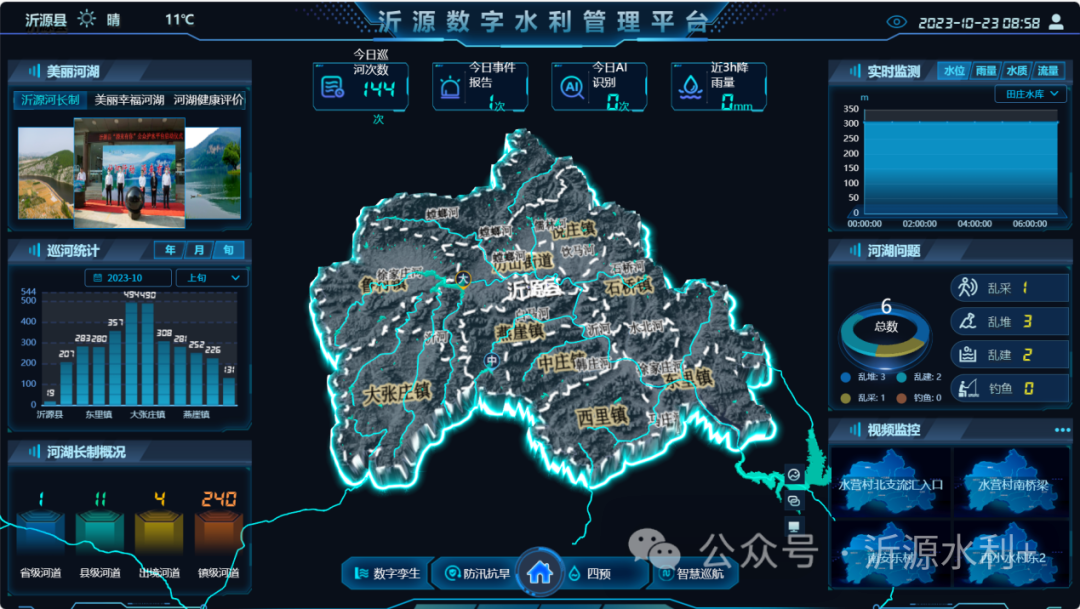Click the user profile icon in header

[x=1055, y=22]
